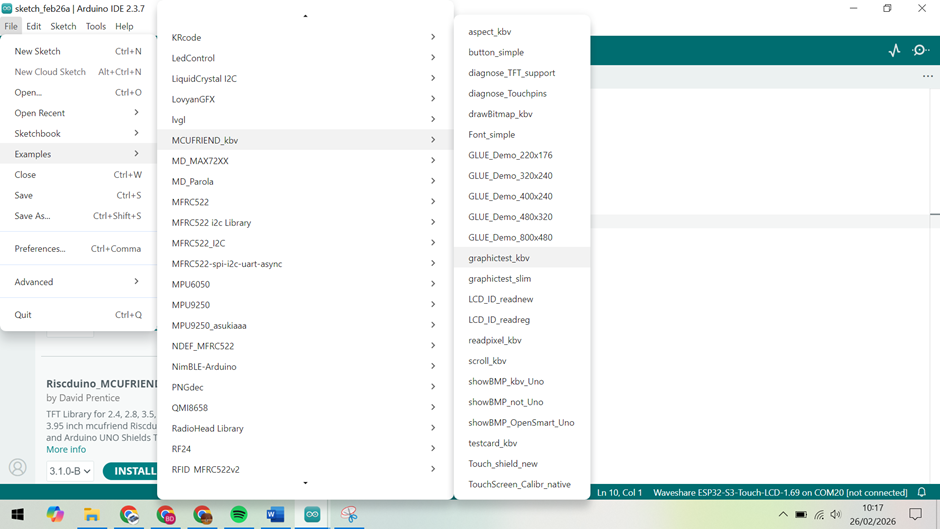Click the three-dot overflow menu icon
Viewport: 940px width, 529px height.
point(927,77)
